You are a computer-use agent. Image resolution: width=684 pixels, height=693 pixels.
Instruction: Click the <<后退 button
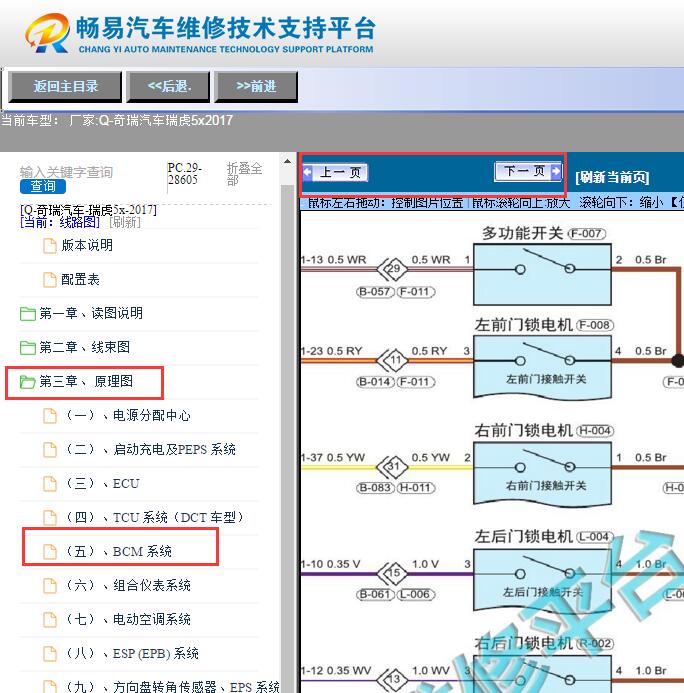point(168,86)
